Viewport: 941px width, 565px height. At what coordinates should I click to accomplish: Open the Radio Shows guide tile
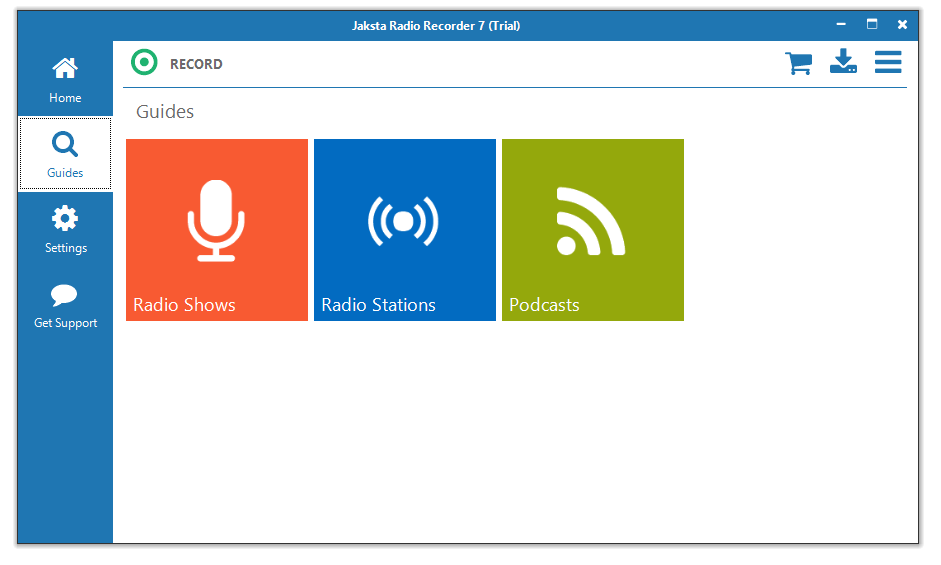click(217, 230)
